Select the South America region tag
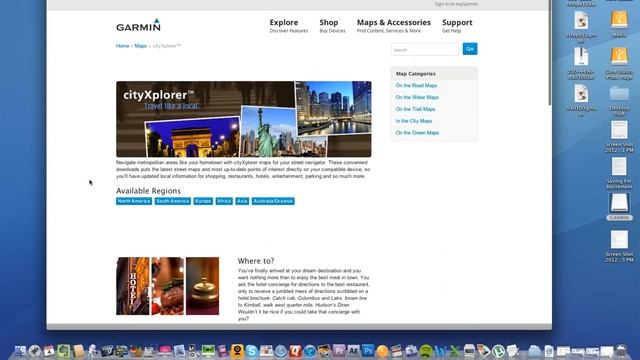The width and height of the screenshot is (640, 360). click(173, 201)
